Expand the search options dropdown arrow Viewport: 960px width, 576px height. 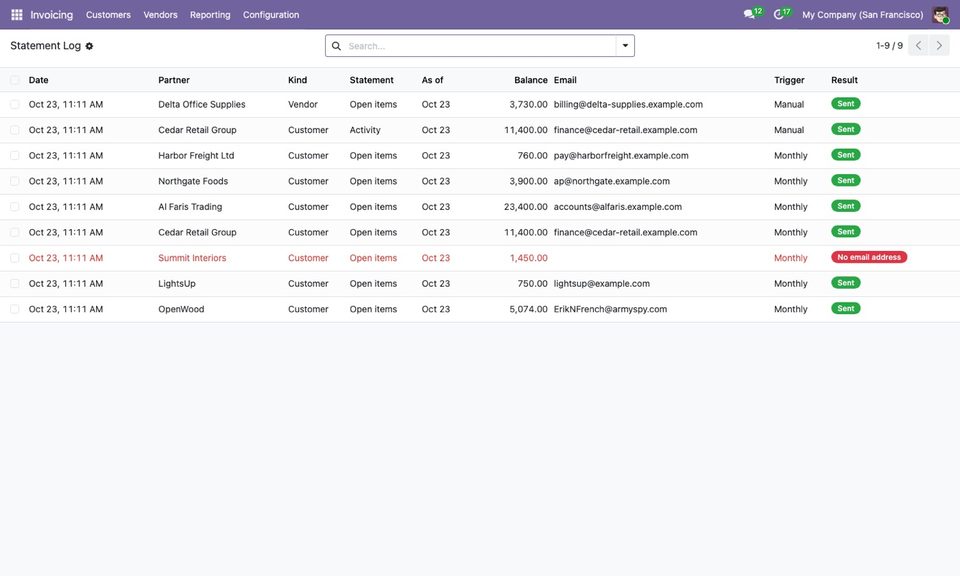coord(625,46)
